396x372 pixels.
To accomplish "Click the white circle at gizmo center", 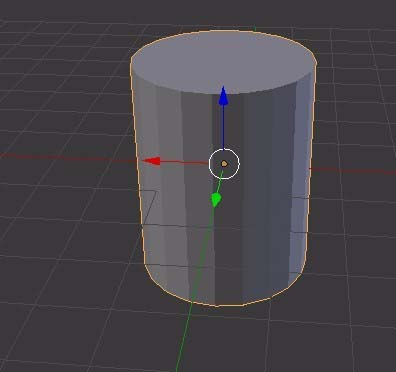I will point(224,164).
